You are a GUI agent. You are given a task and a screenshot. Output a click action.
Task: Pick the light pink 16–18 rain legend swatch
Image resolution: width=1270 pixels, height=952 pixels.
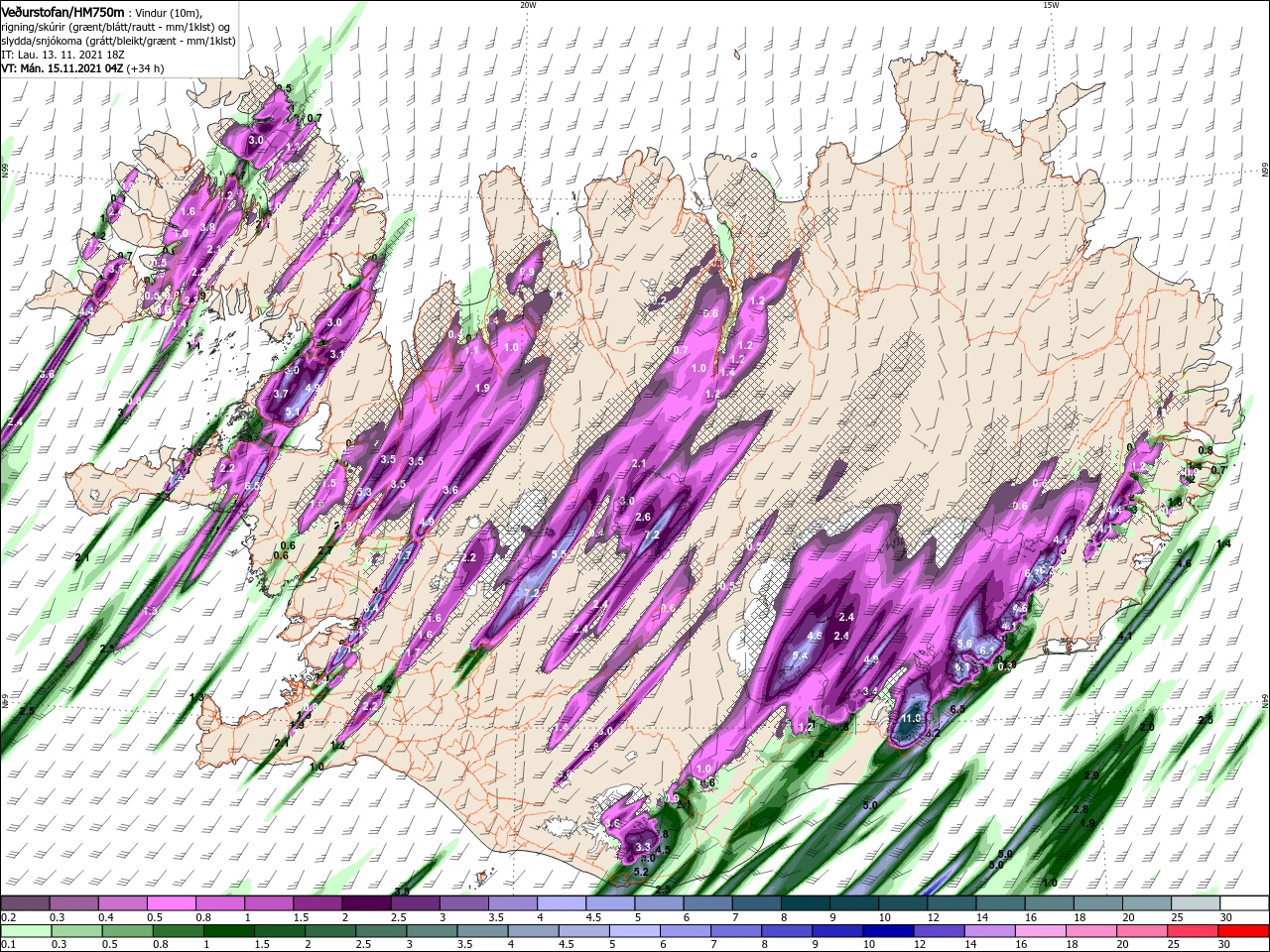[1040, 931]
